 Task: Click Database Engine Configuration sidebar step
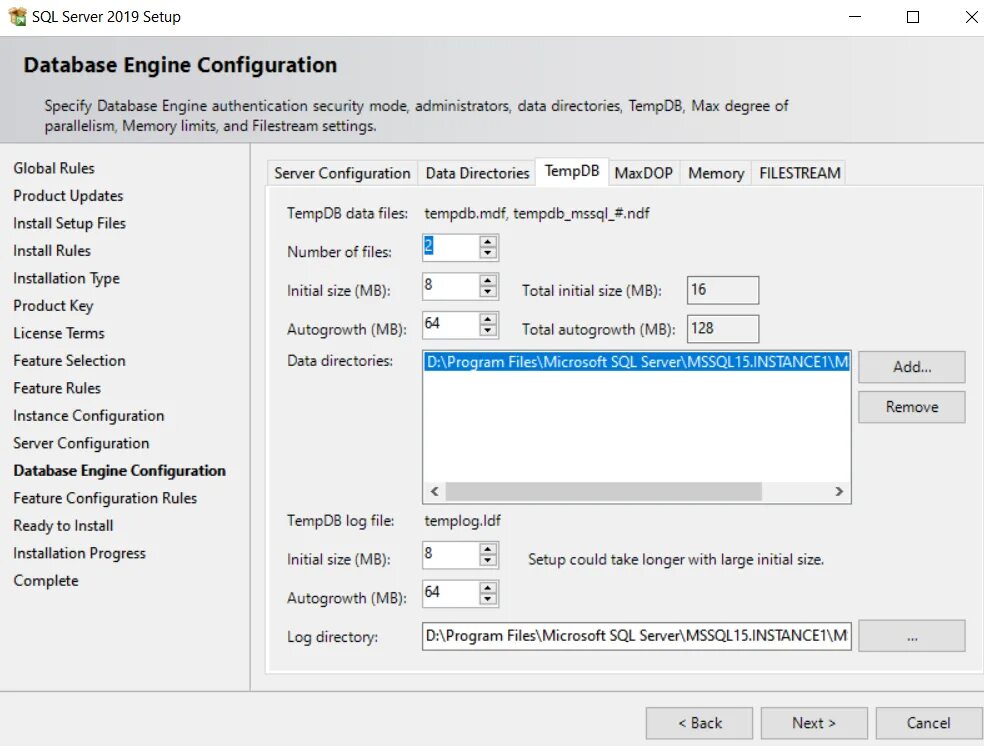[x=120, y=471]
